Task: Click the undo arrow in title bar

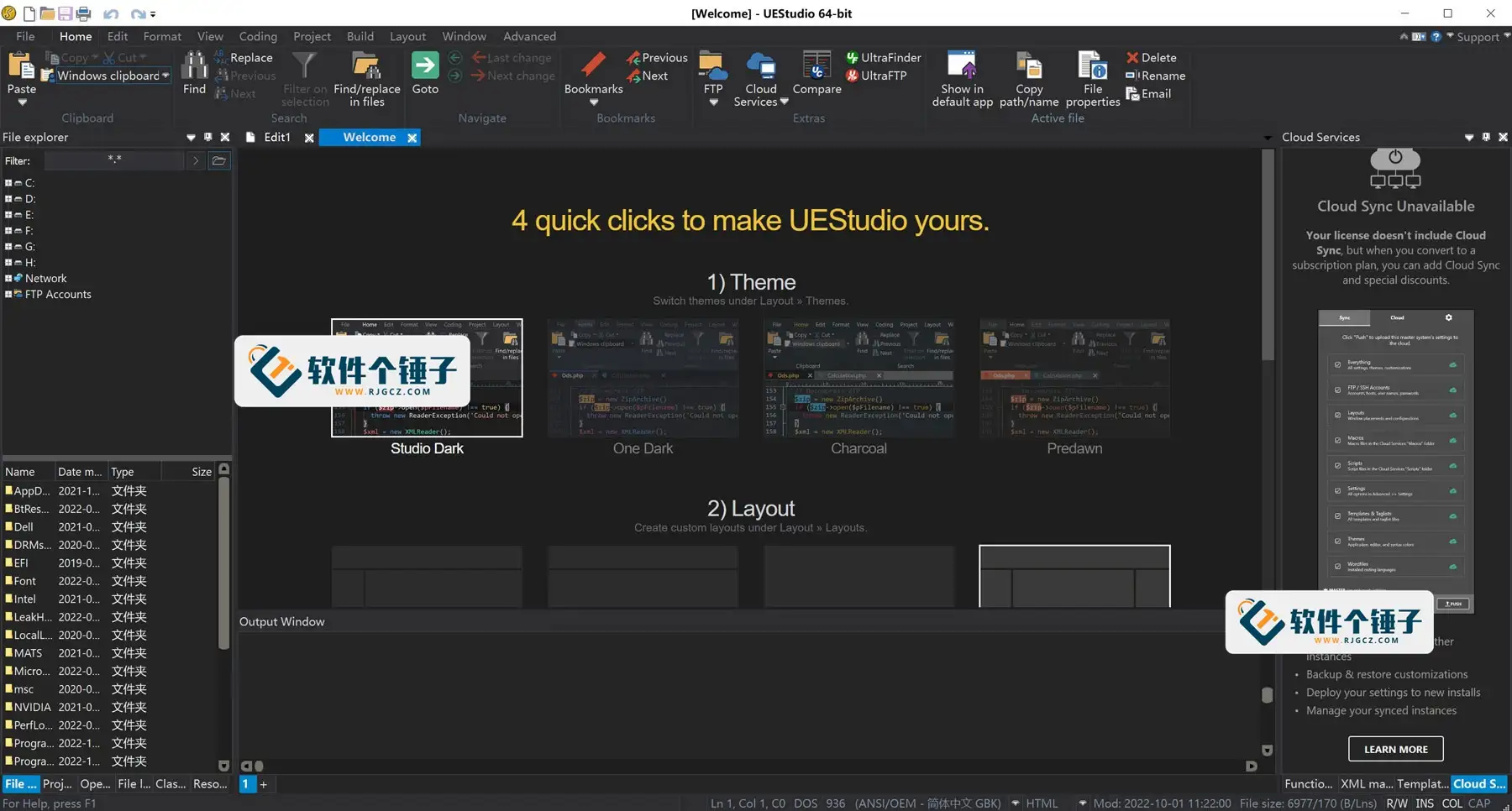Action: pos(110,13)
